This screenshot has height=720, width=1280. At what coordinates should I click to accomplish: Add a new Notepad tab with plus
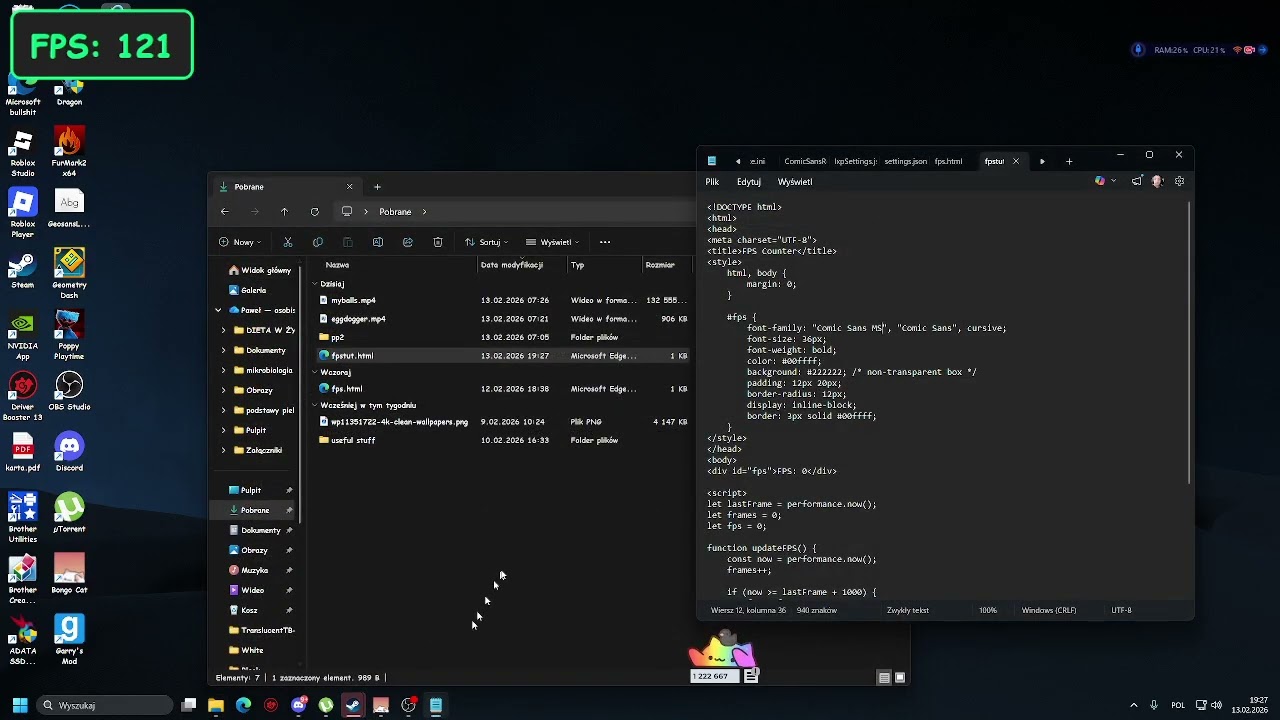[x=1069, y=161]
